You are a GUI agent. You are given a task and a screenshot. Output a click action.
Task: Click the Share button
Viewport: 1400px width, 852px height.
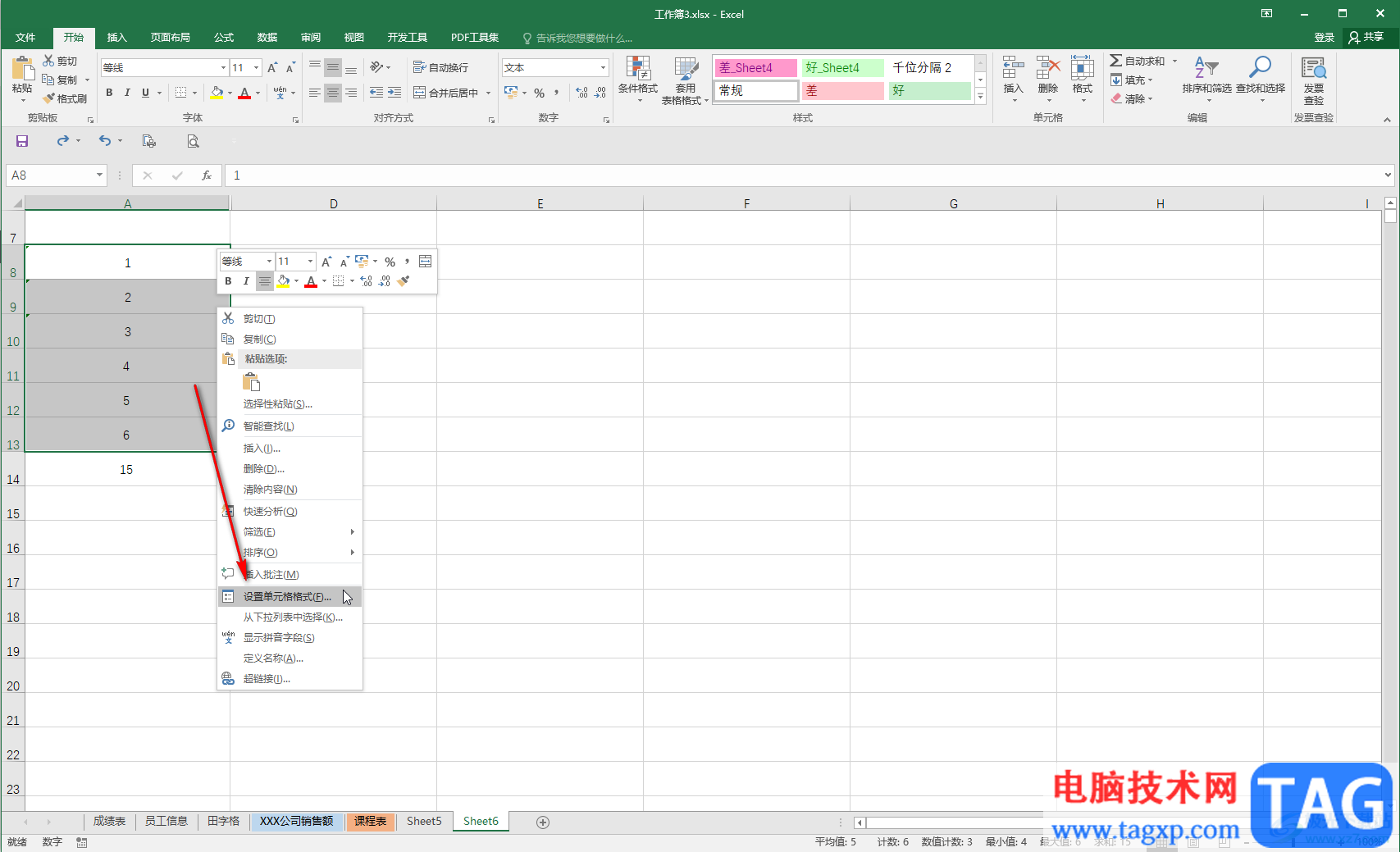coord(1366,37)
